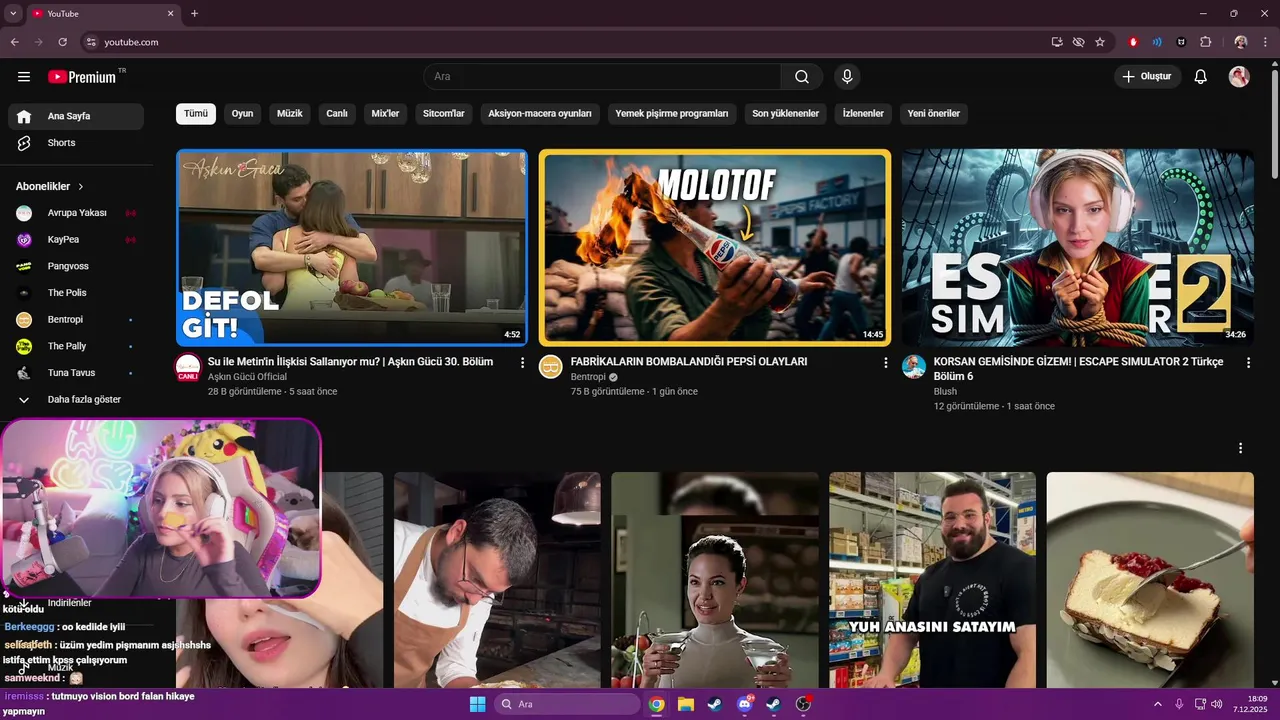Click the YouTube search input field
Screen dimensions: 1280x720
click(x=603, y=77)
